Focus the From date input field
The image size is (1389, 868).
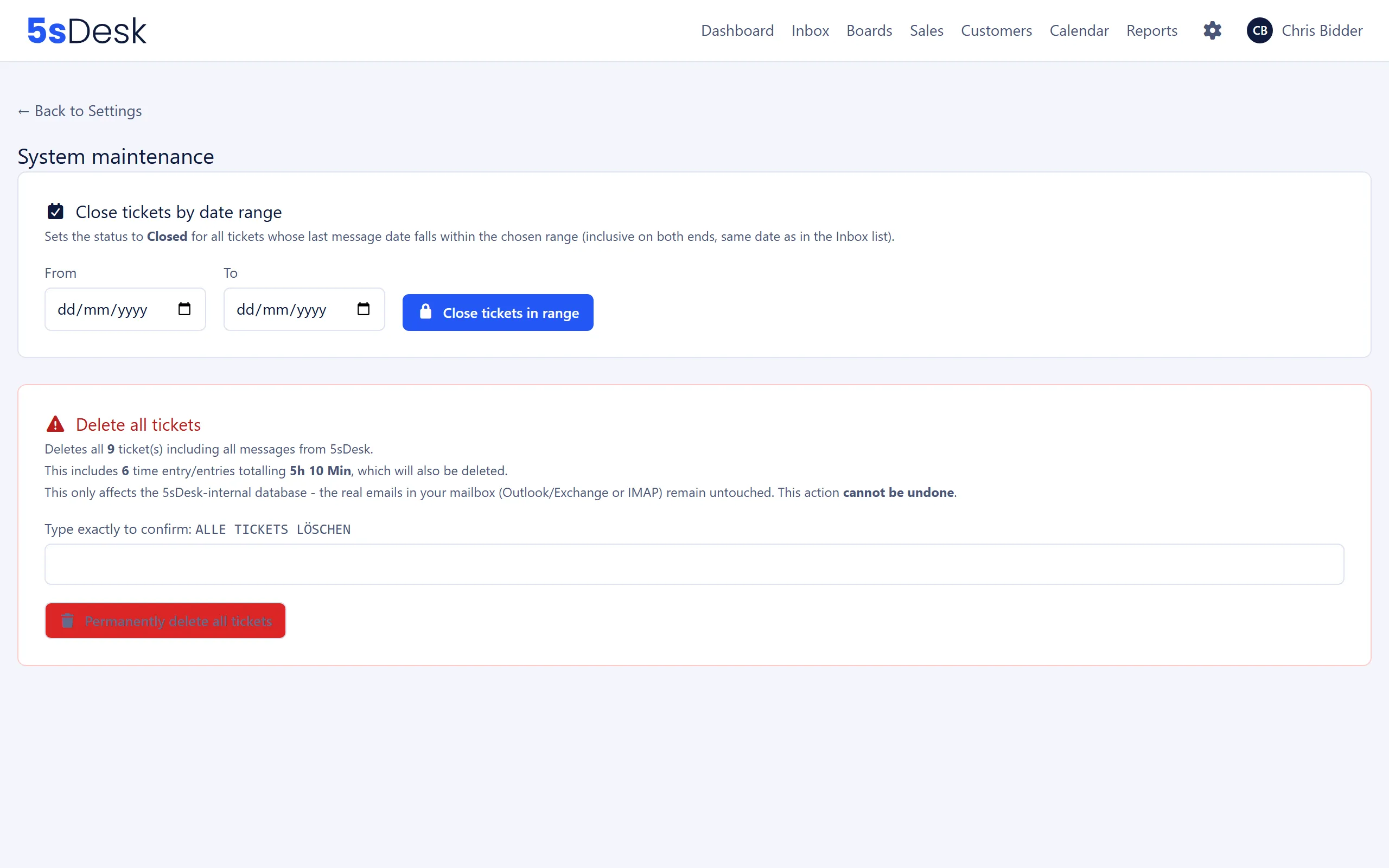(x=125, y=309)
